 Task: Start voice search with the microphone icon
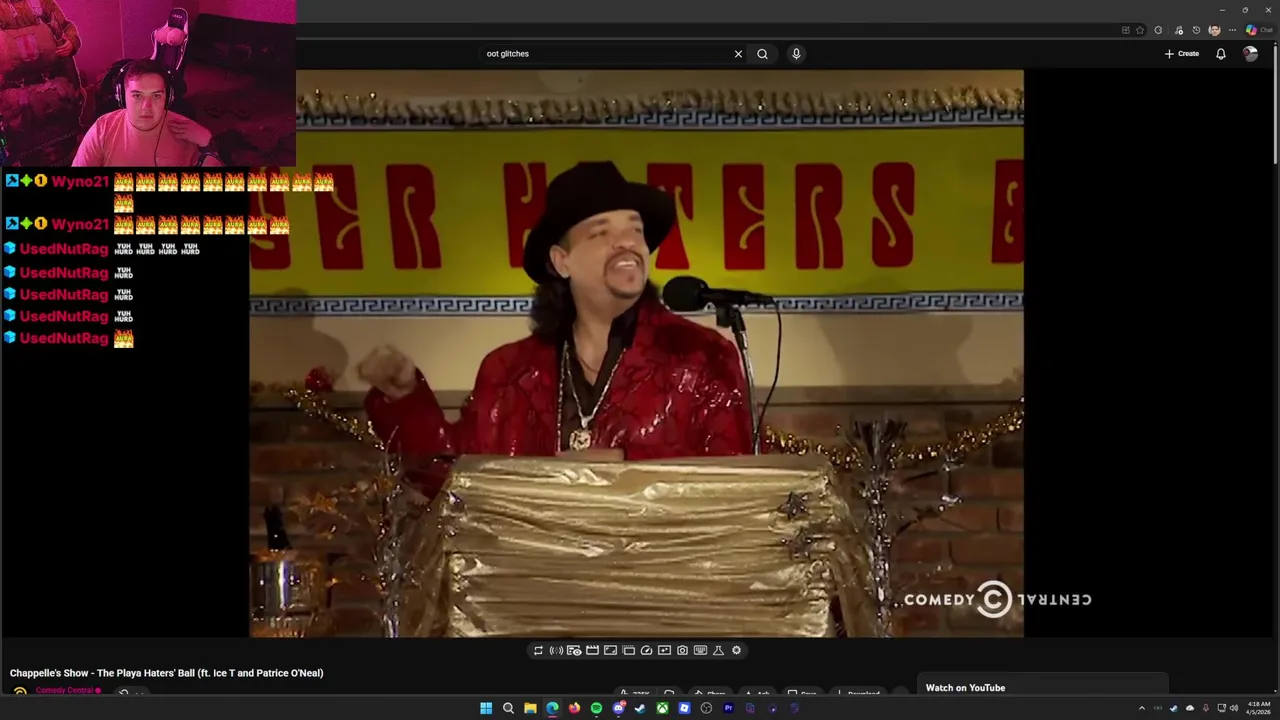pyautogui.click(x=796, y=54)
